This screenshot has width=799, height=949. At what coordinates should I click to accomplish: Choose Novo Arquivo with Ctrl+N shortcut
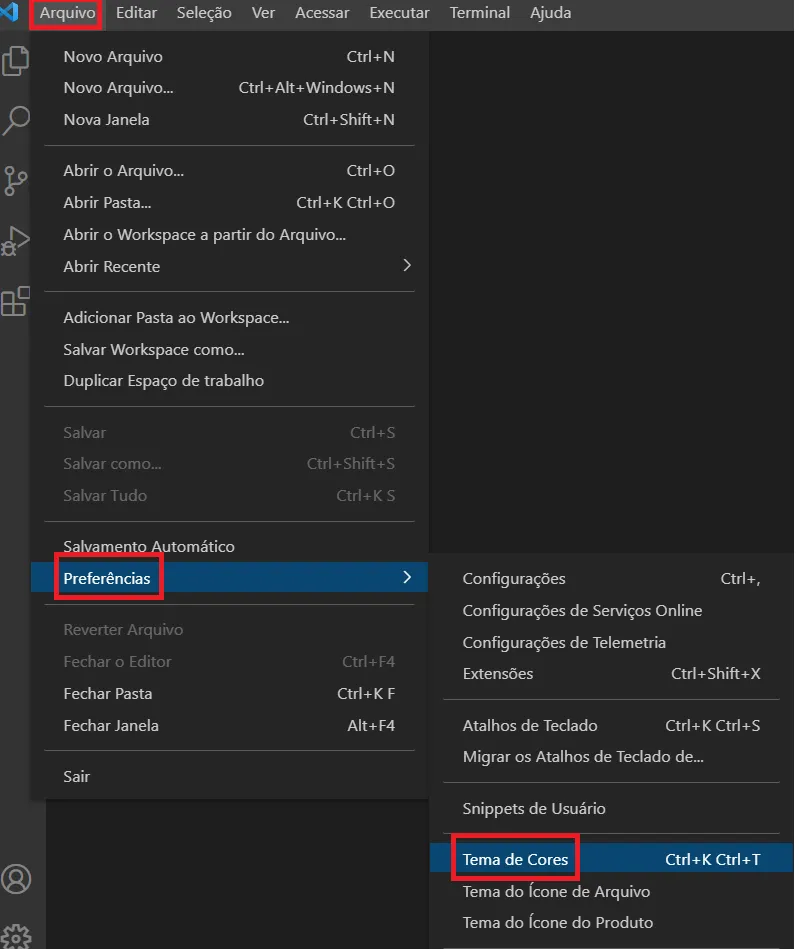[x=229, y=56]
